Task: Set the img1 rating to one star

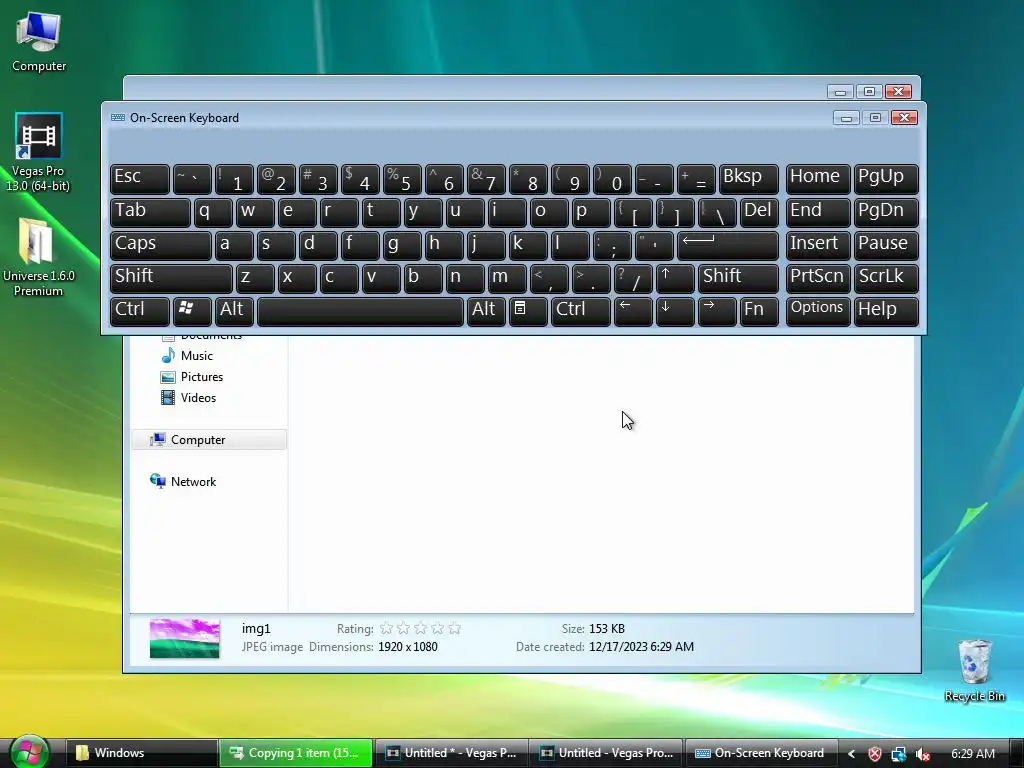Action: coord(386,628)
